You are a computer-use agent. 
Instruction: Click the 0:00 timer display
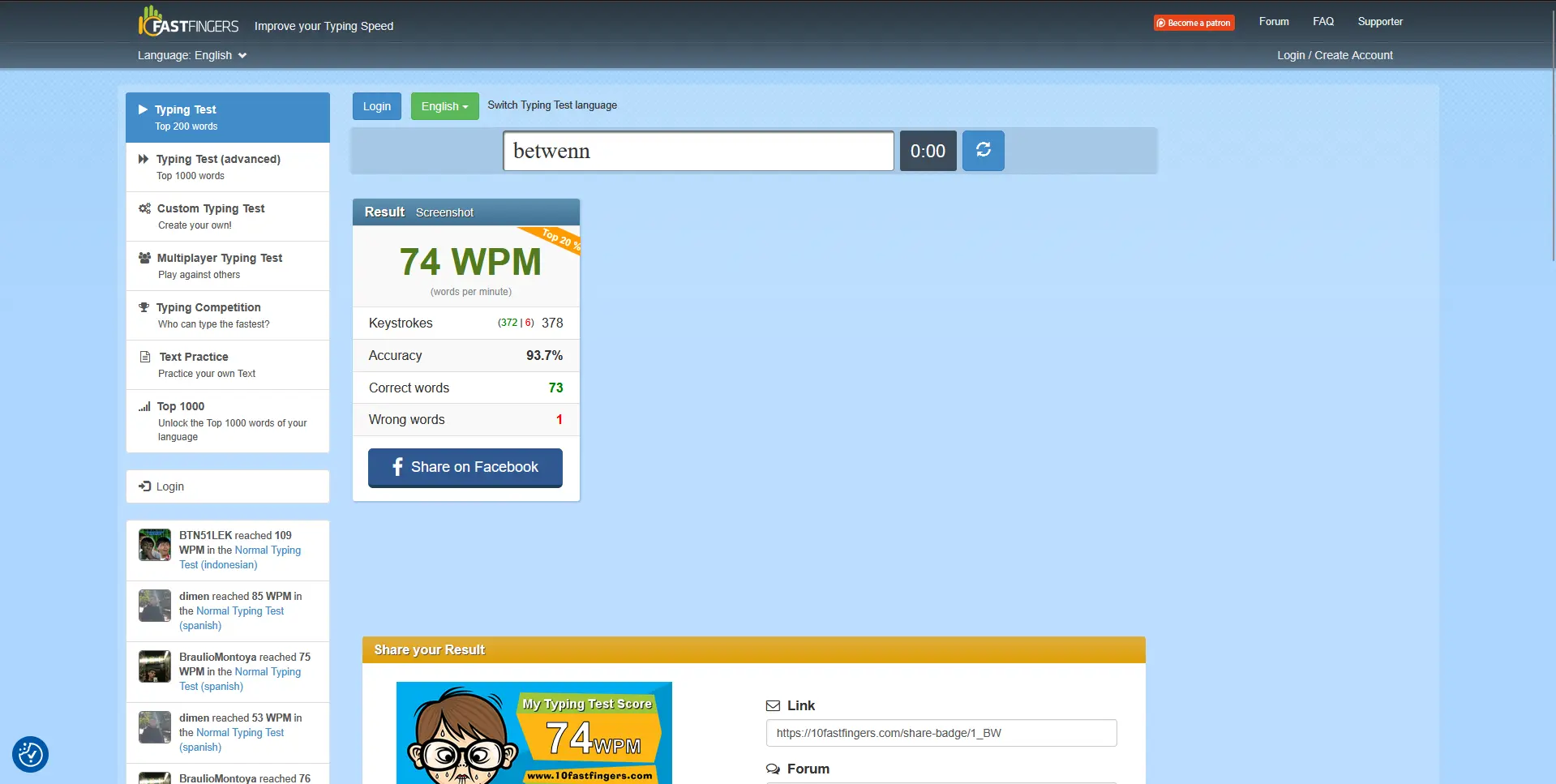[x=928, y=151]
